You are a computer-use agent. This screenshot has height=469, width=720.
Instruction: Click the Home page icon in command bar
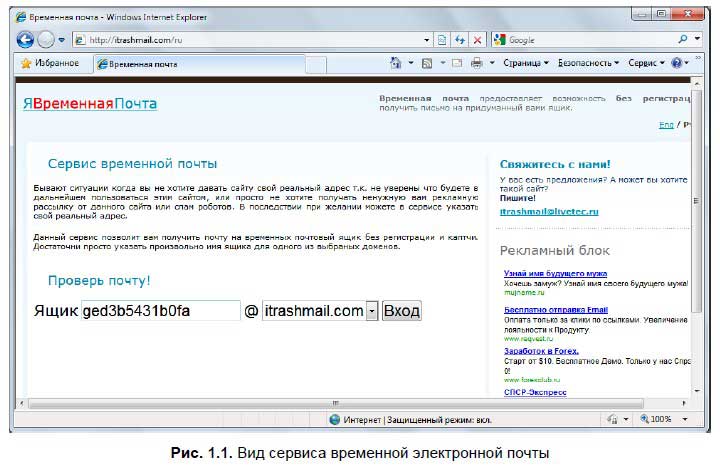396,63
